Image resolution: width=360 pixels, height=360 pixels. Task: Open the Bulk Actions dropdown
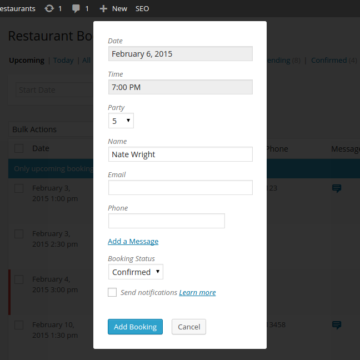51,129
